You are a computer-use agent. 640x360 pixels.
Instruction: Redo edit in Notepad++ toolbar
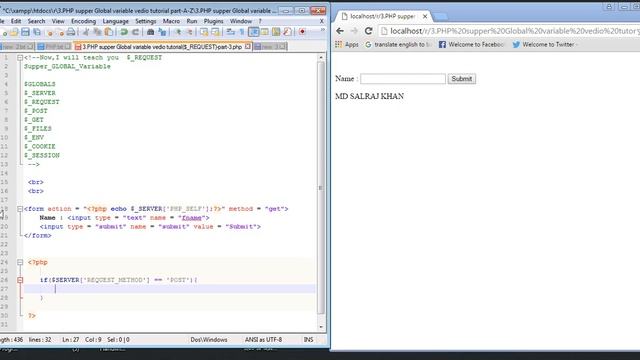[135, 32]
